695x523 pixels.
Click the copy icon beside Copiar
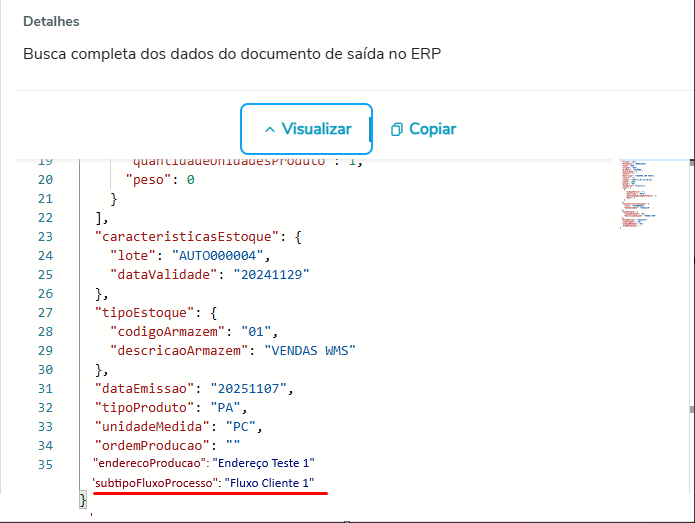tap(397, 129)
